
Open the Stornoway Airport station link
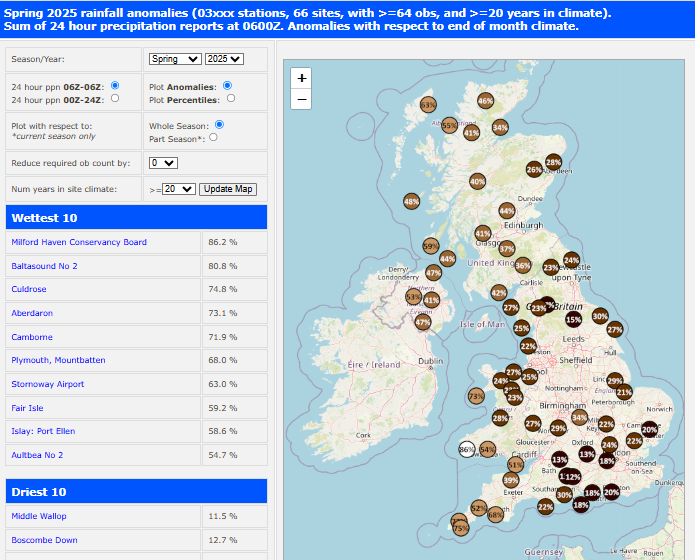click(48, 384)
